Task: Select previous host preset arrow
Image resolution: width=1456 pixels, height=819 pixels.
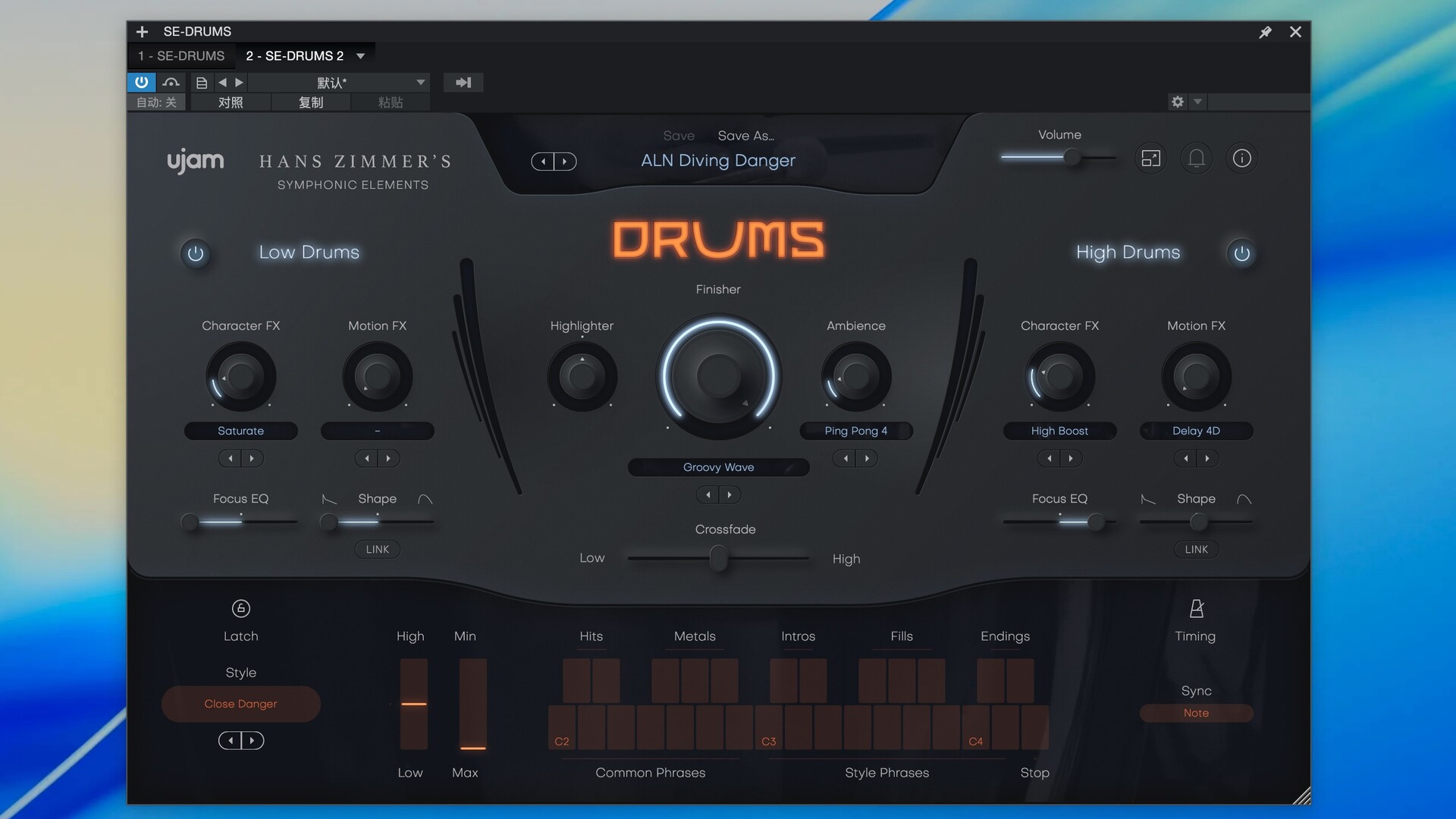Action: pyautogui.click(x=222, y=82)
